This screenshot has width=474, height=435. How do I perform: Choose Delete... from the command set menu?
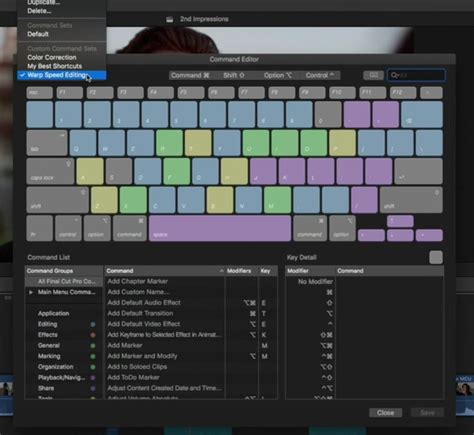(39, 11)
